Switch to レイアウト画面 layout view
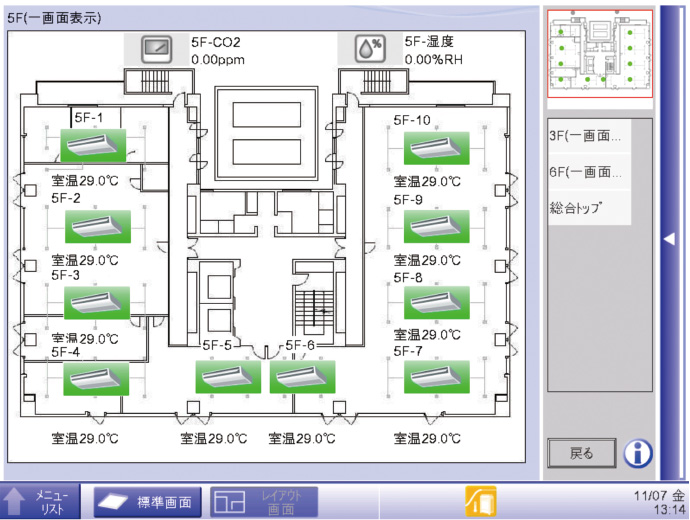The height and width of the screenshot is (520, 690). click(264, 502)
